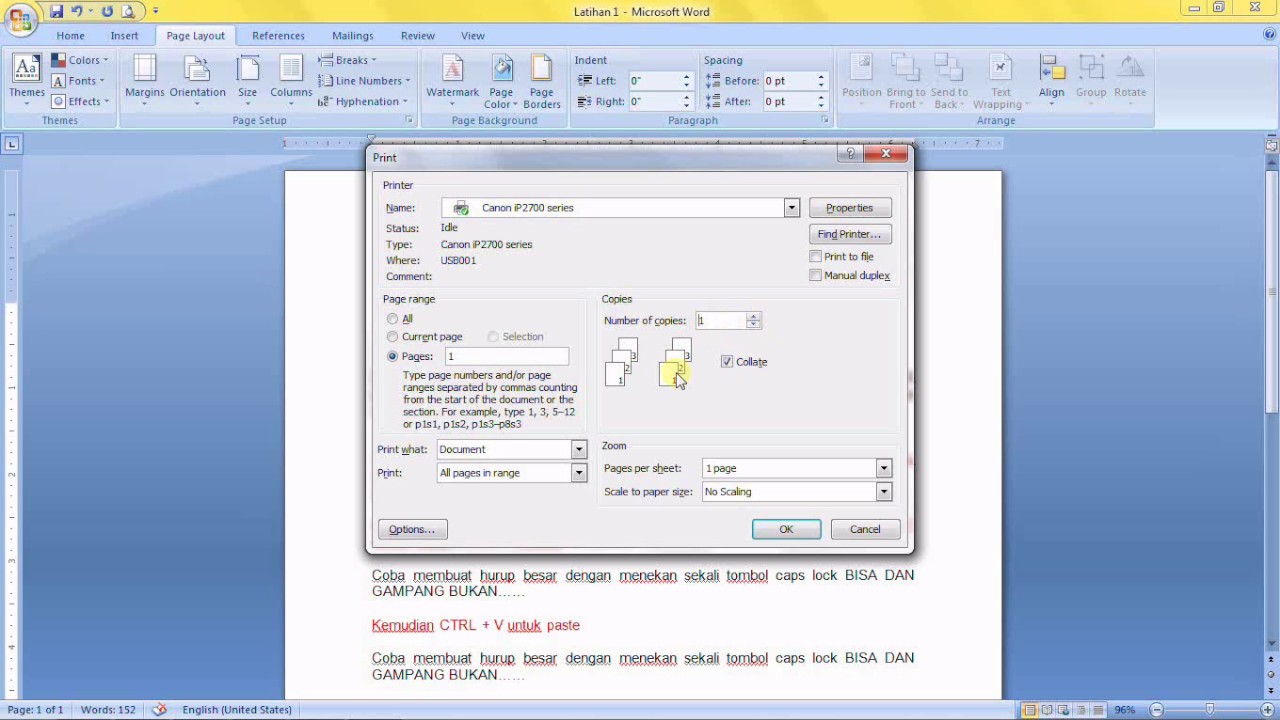
Task: Switch to the View tab
Action: click(x=473, y=36)
